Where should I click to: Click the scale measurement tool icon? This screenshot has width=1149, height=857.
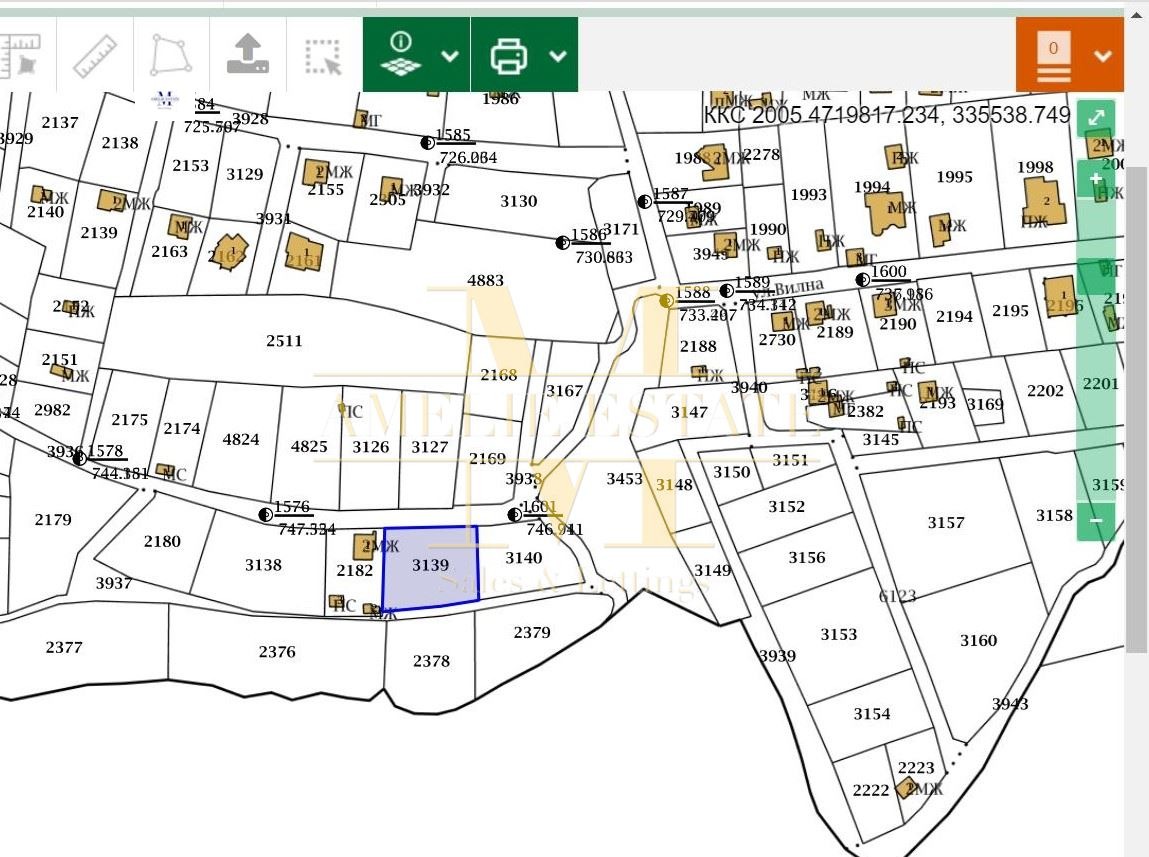pyautogui.click(x=20, y=55)
